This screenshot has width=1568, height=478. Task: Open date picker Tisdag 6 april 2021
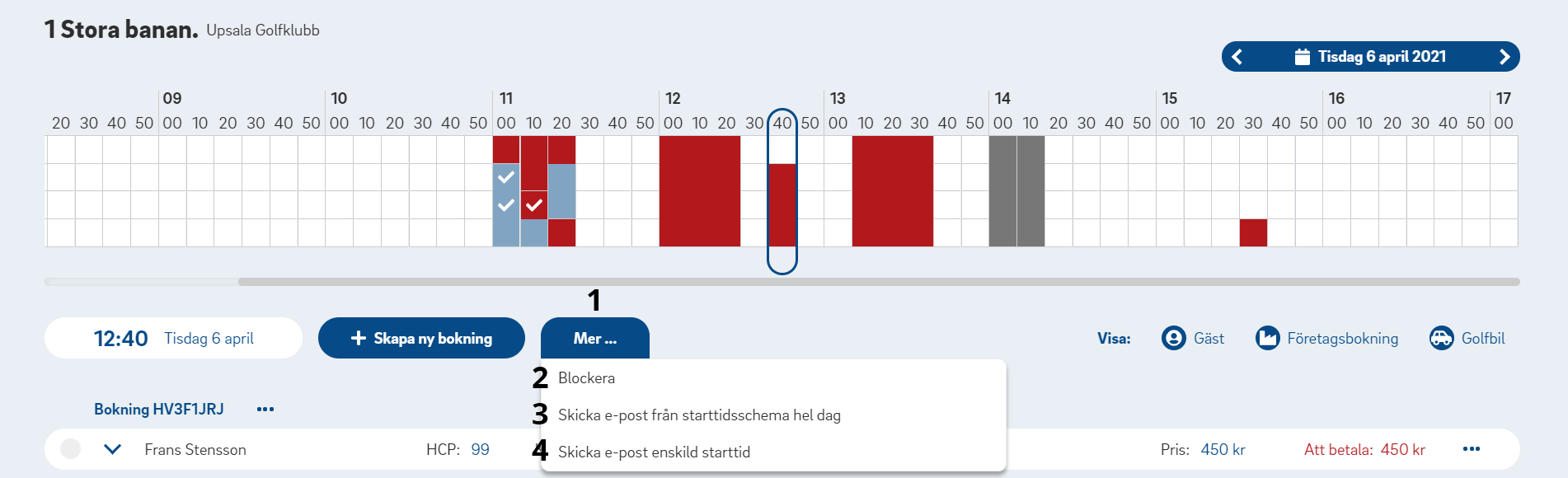pos(1371,57)
